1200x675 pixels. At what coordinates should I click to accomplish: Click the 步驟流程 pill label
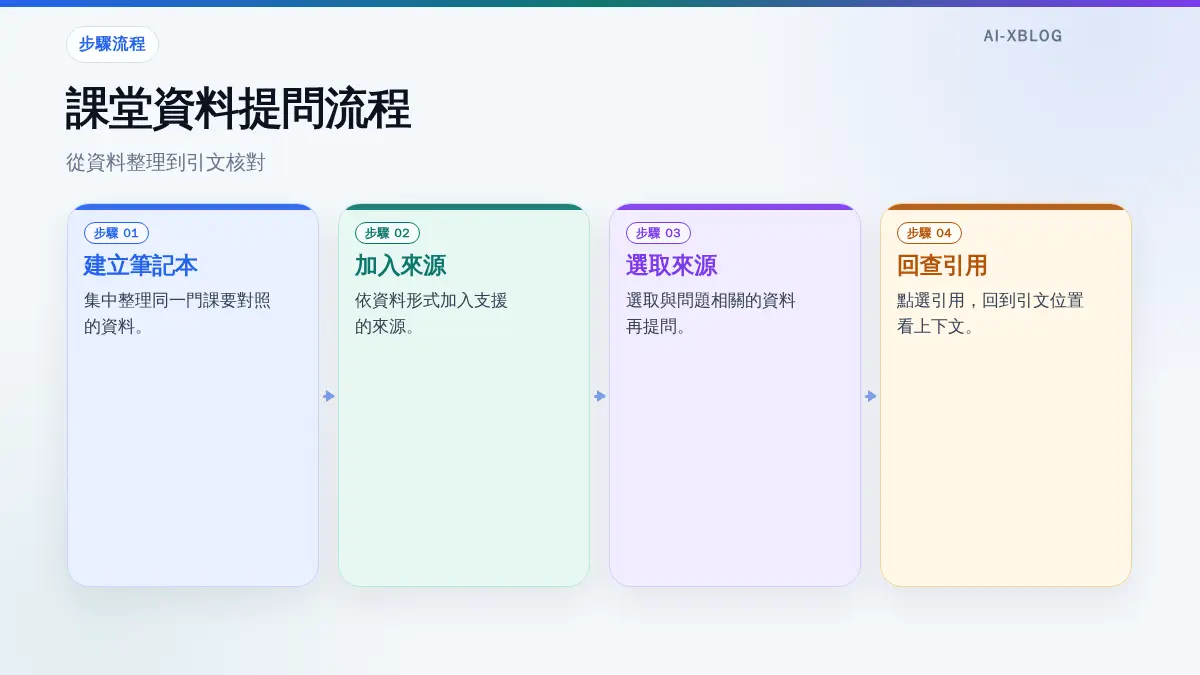coord(112,45)
